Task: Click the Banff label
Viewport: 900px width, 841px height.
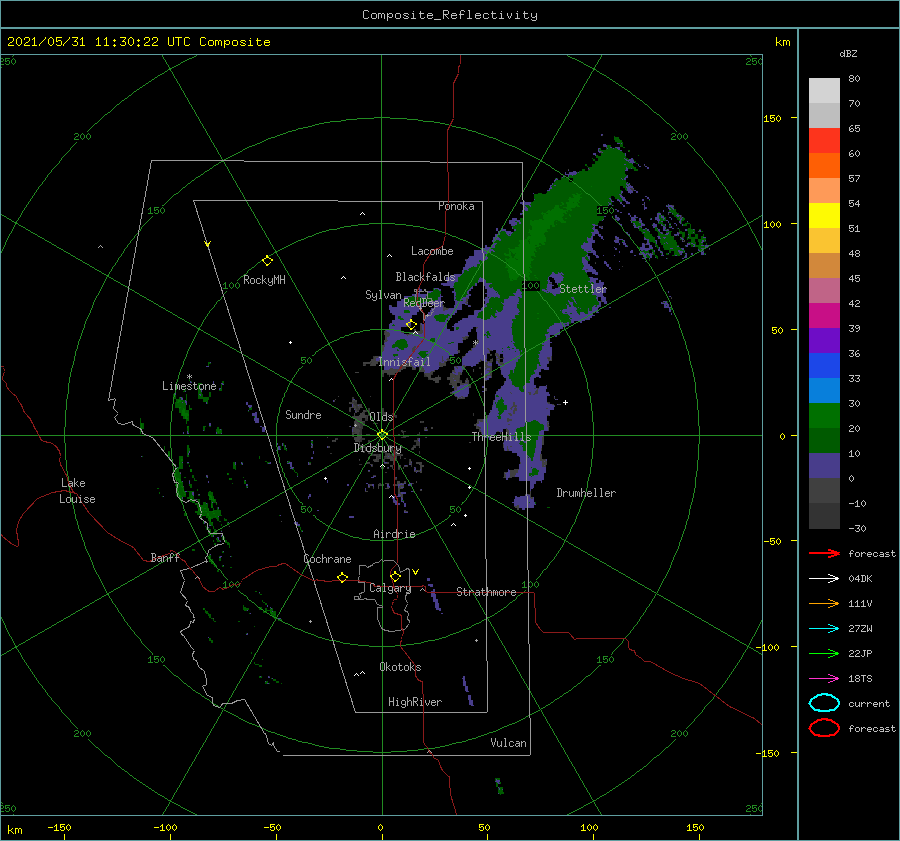Action: point(165,557)
